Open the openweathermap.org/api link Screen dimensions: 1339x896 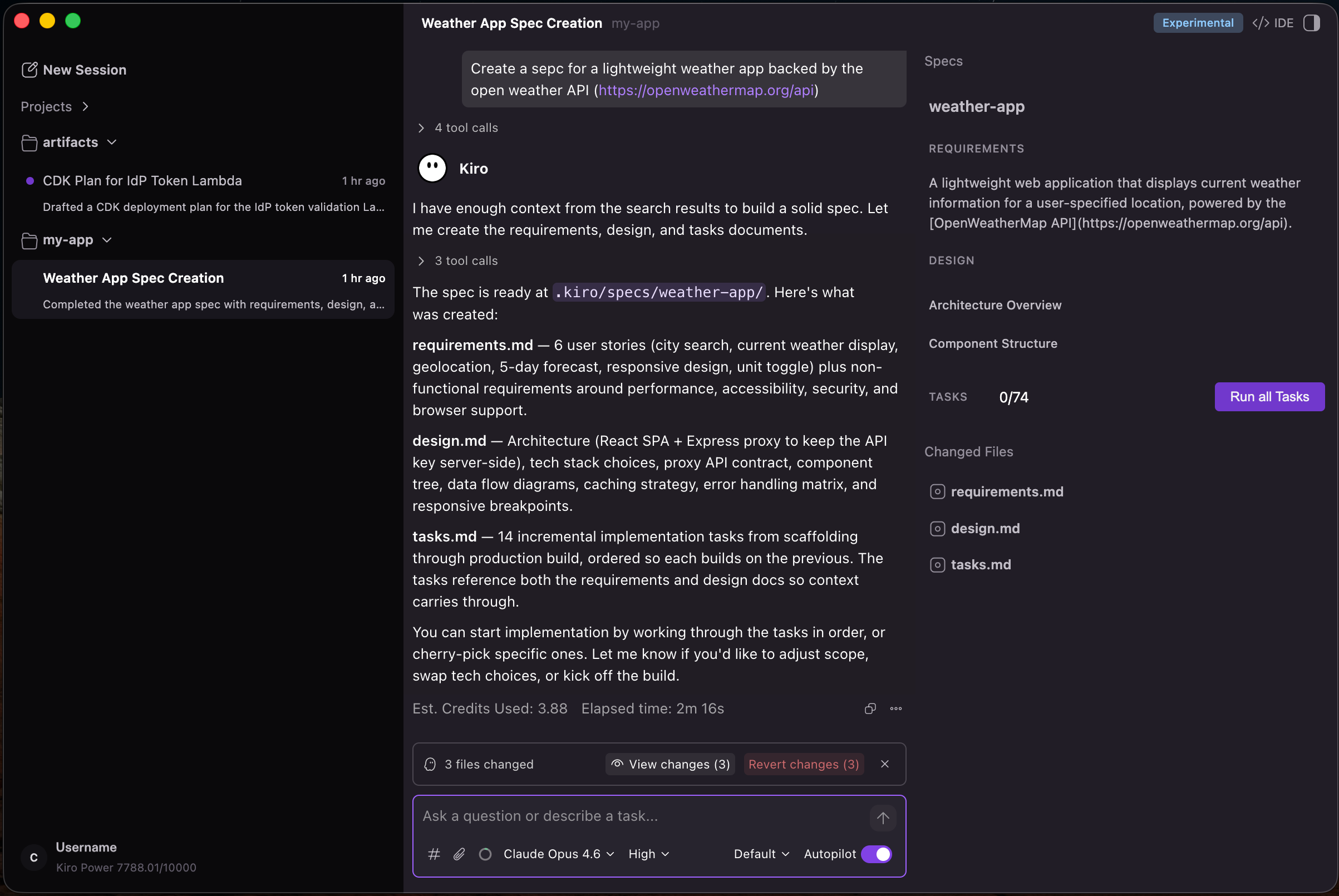(706, 90)
